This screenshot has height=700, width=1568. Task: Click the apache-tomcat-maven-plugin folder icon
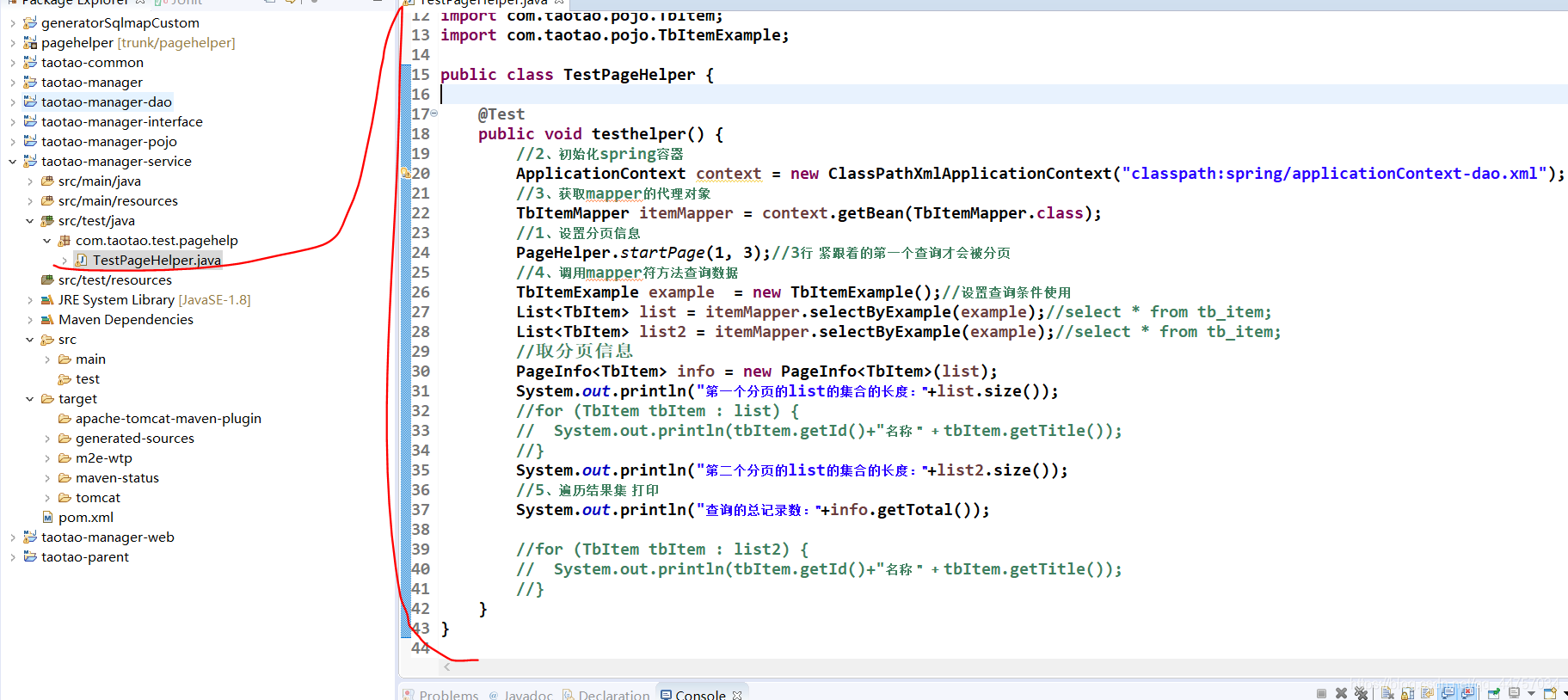[65, 419]
